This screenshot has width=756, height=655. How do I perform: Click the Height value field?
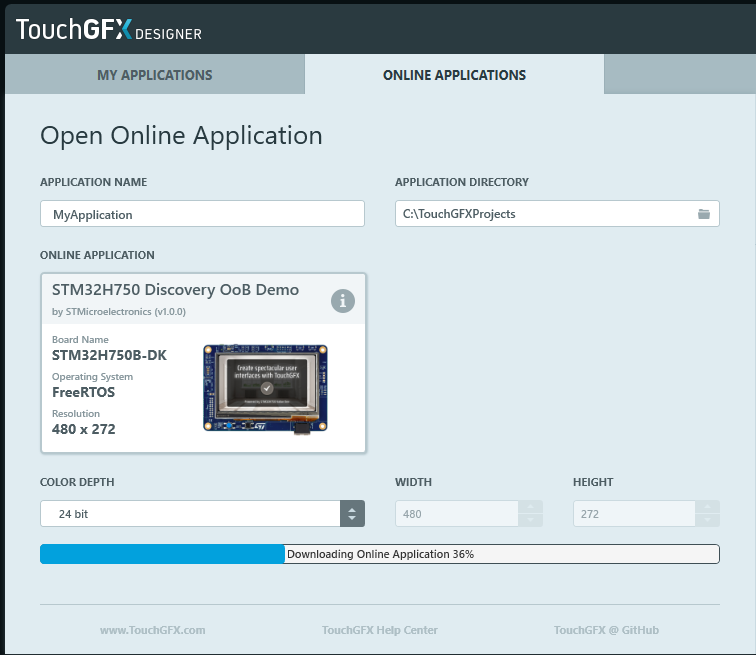634,514
